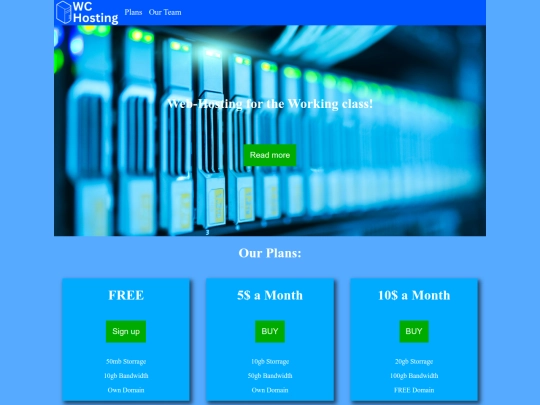Click the 5$ a Month plan title

[x=270, y=295]
